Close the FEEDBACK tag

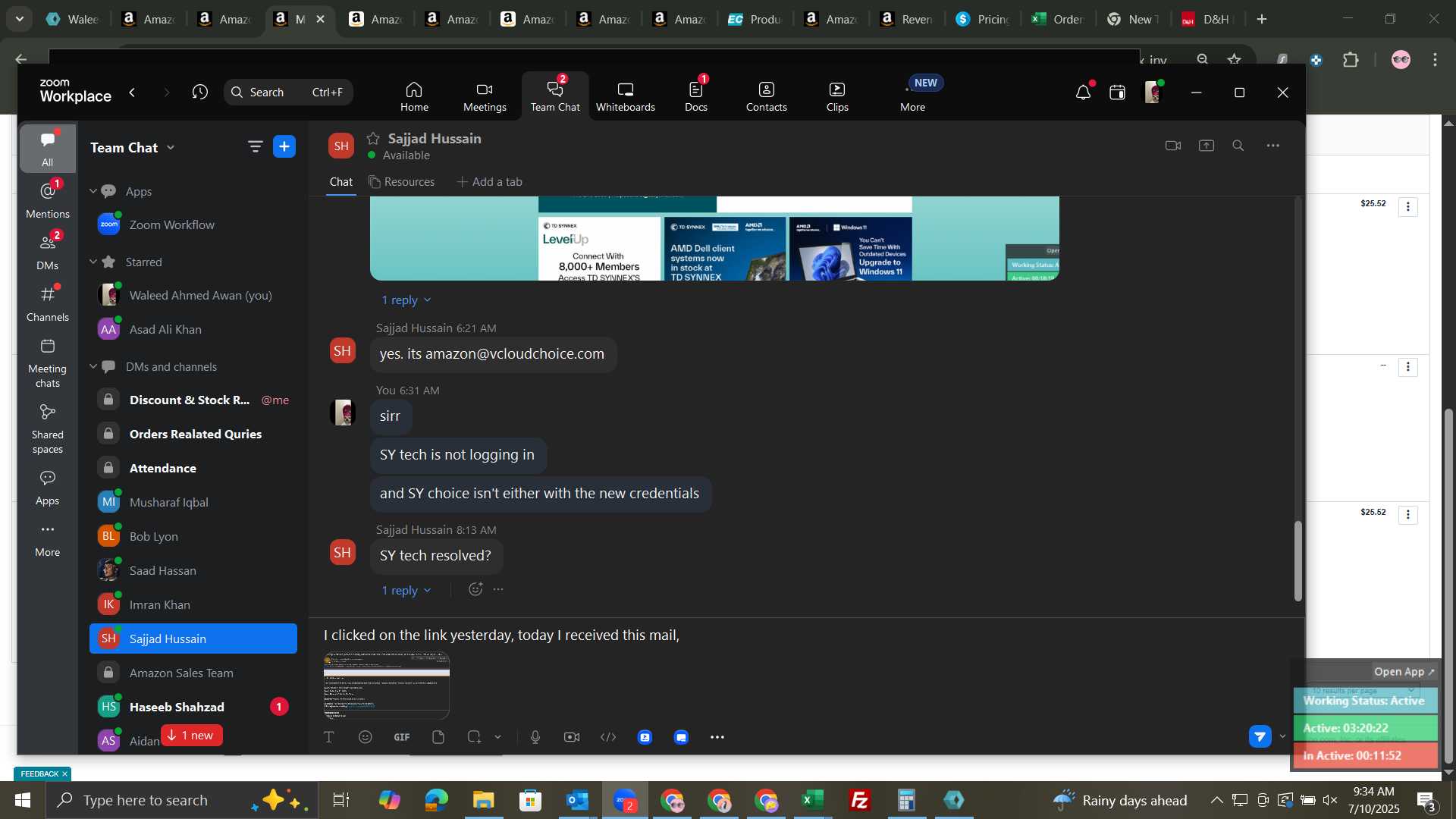click(x=64, y=774)
